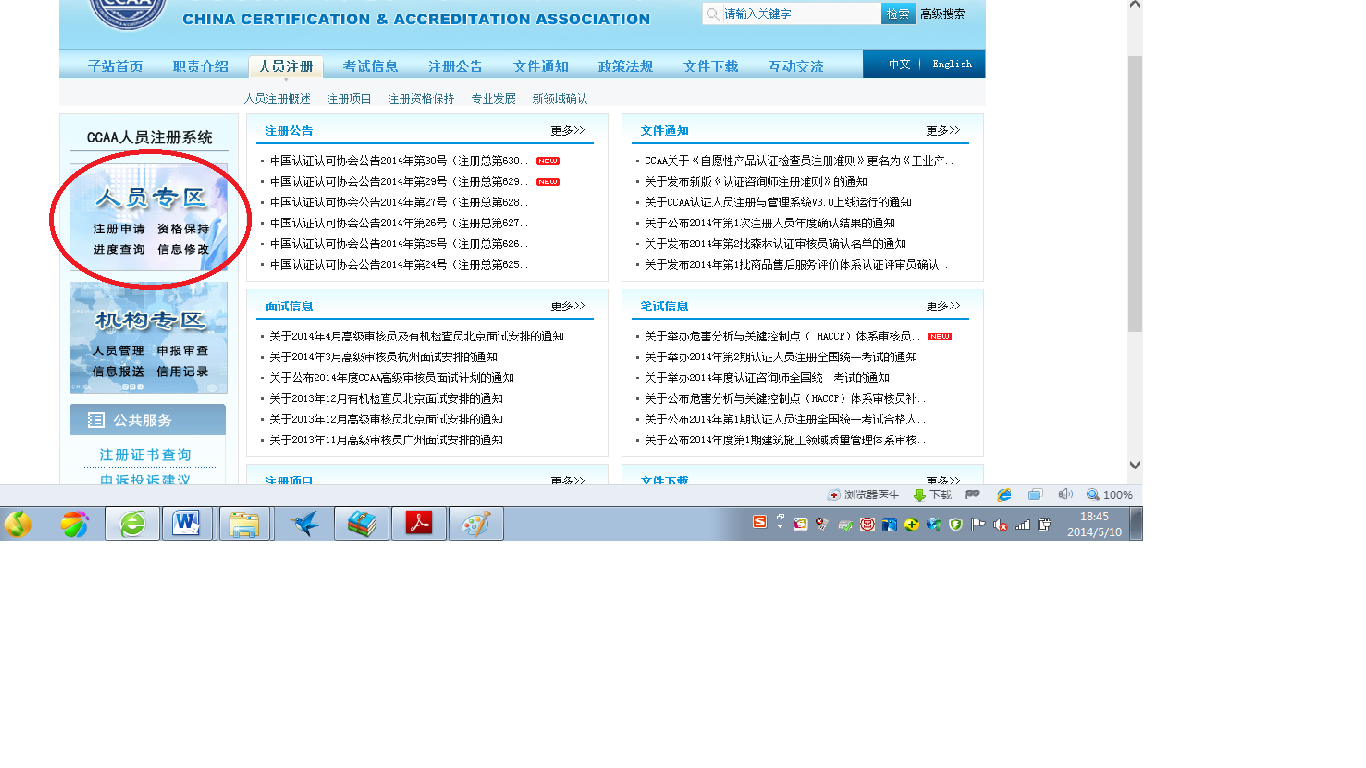Open the 考试信息 nav item
Viewport: 1366px width, 768px height.
pos(370,66)
